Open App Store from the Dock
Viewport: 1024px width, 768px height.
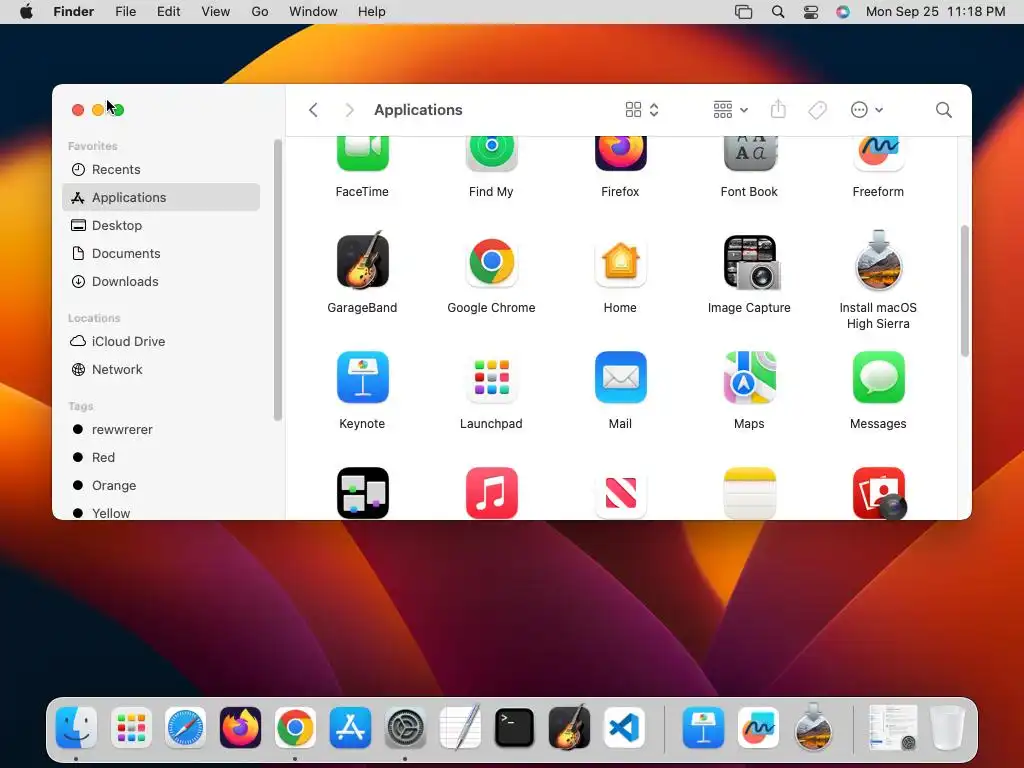click(x=350, y=728)
